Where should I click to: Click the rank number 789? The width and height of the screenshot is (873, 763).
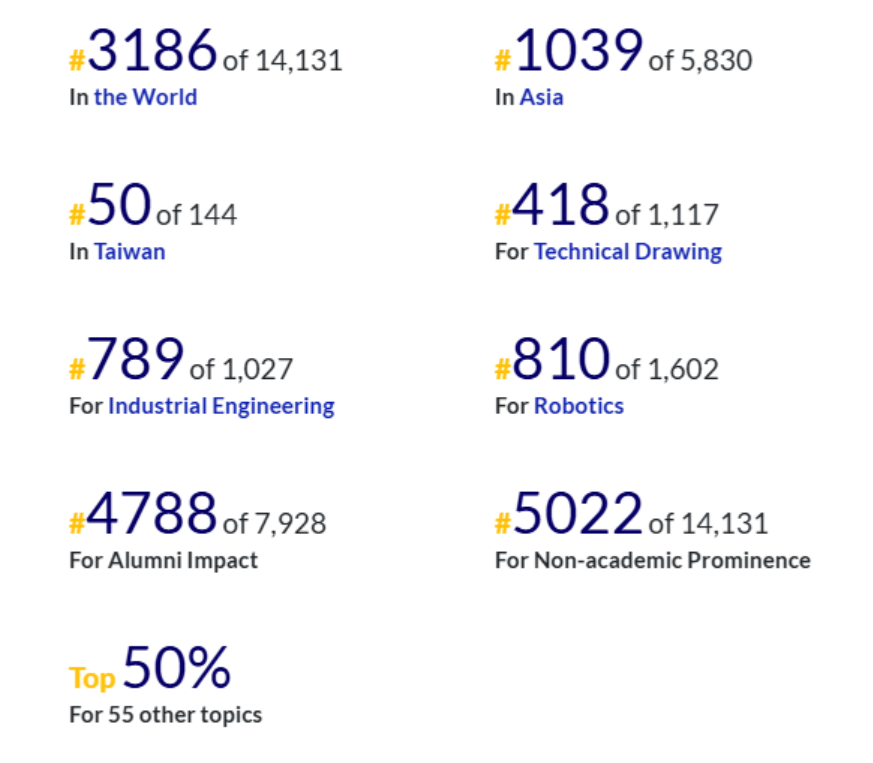(x=136, y=360)
